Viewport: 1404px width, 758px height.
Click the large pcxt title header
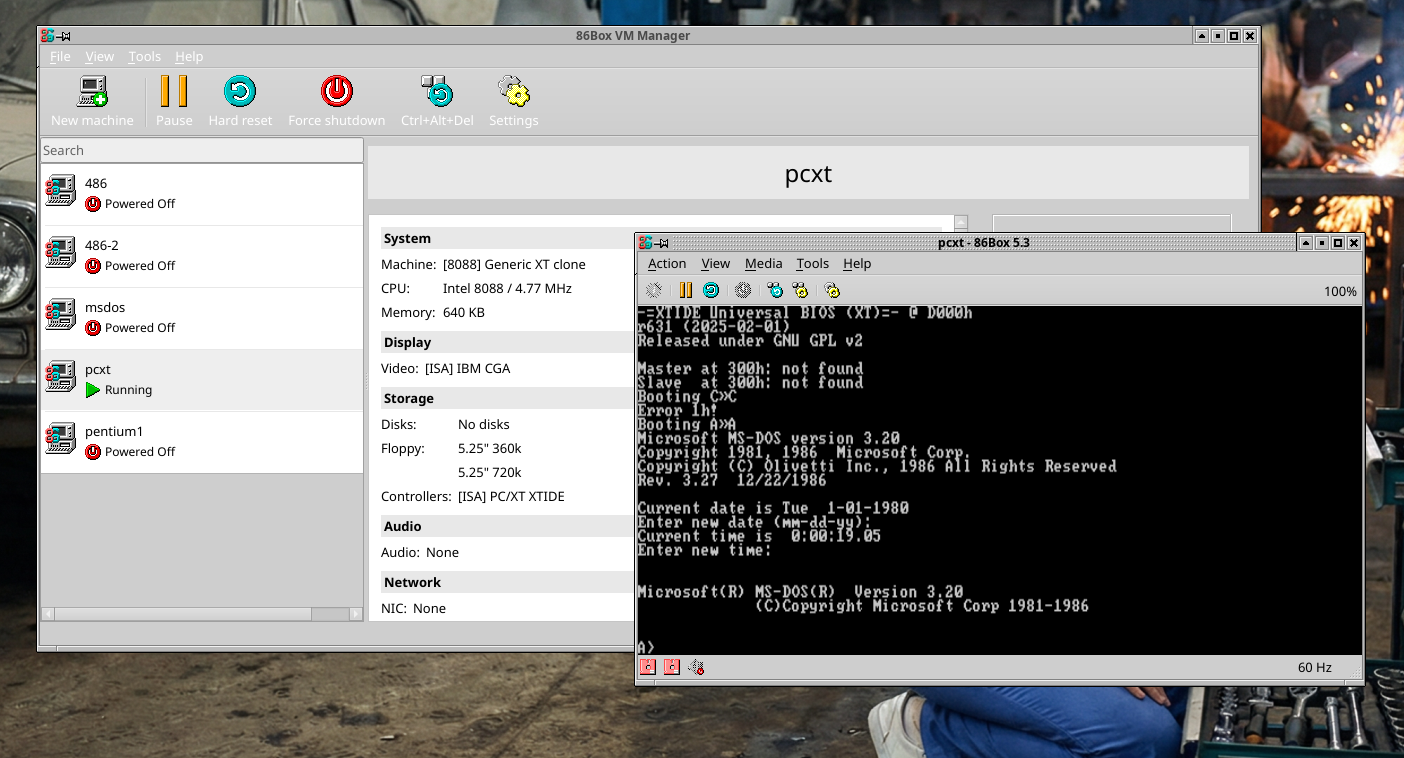click(808, 174)
